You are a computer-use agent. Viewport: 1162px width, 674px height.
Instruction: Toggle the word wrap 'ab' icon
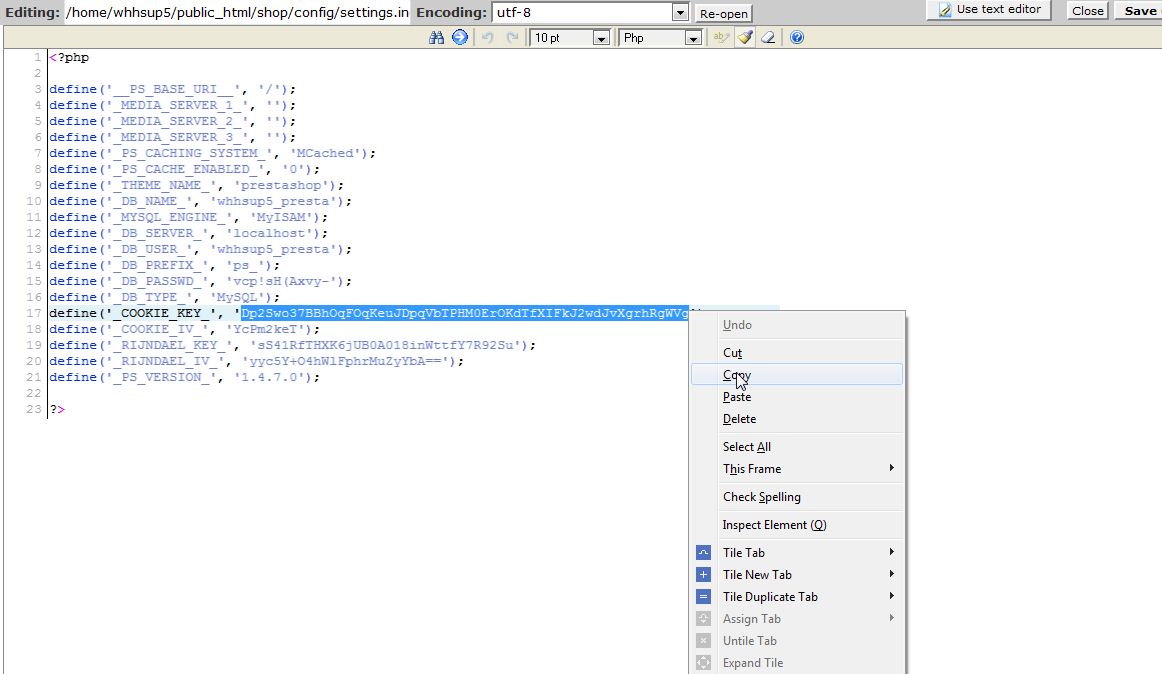coord(720,38)
